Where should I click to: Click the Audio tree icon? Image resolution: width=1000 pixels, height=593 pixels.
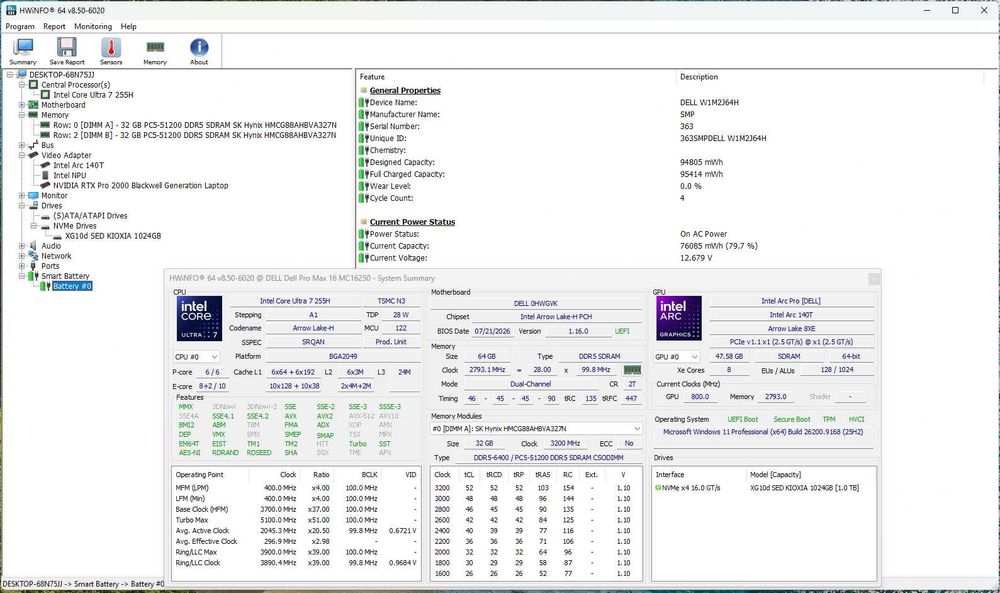[x=33, y=245]
